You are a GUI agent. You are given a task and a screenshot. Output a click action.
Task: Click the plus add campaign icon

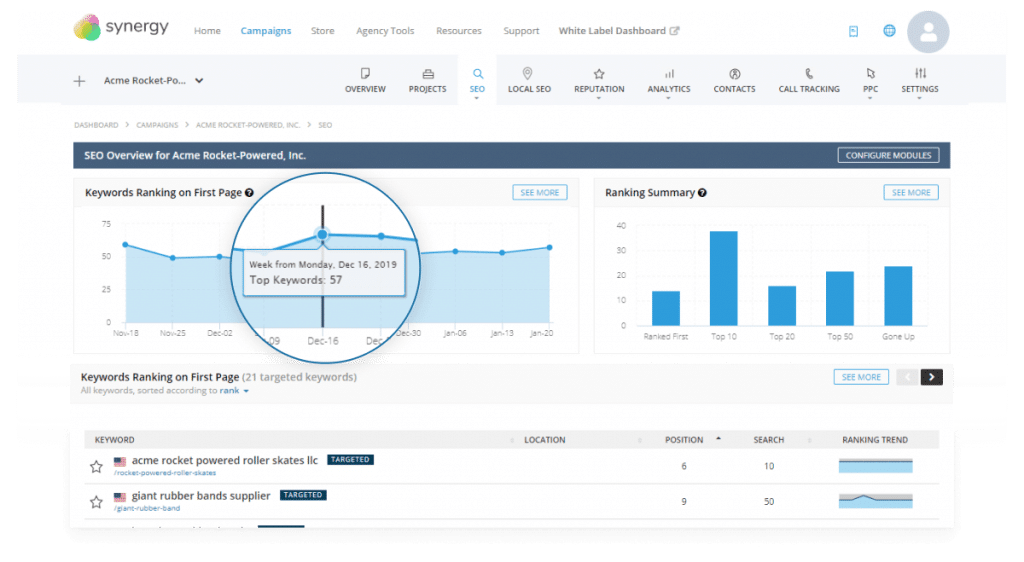pyautogui.click(x=79, y=81)
